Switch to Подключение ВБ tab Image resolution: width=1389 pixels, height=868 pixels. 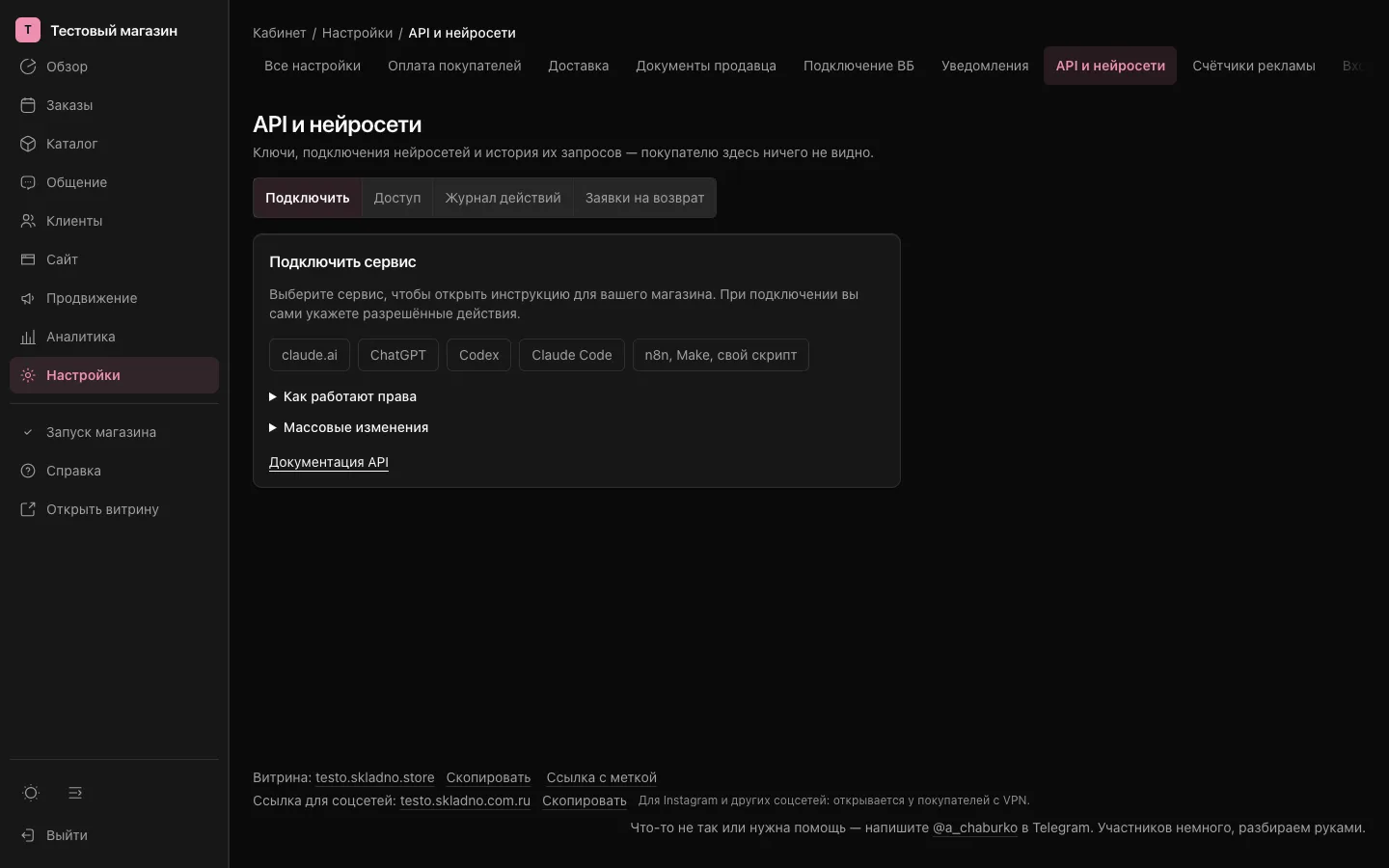click(x=858, y=66)
